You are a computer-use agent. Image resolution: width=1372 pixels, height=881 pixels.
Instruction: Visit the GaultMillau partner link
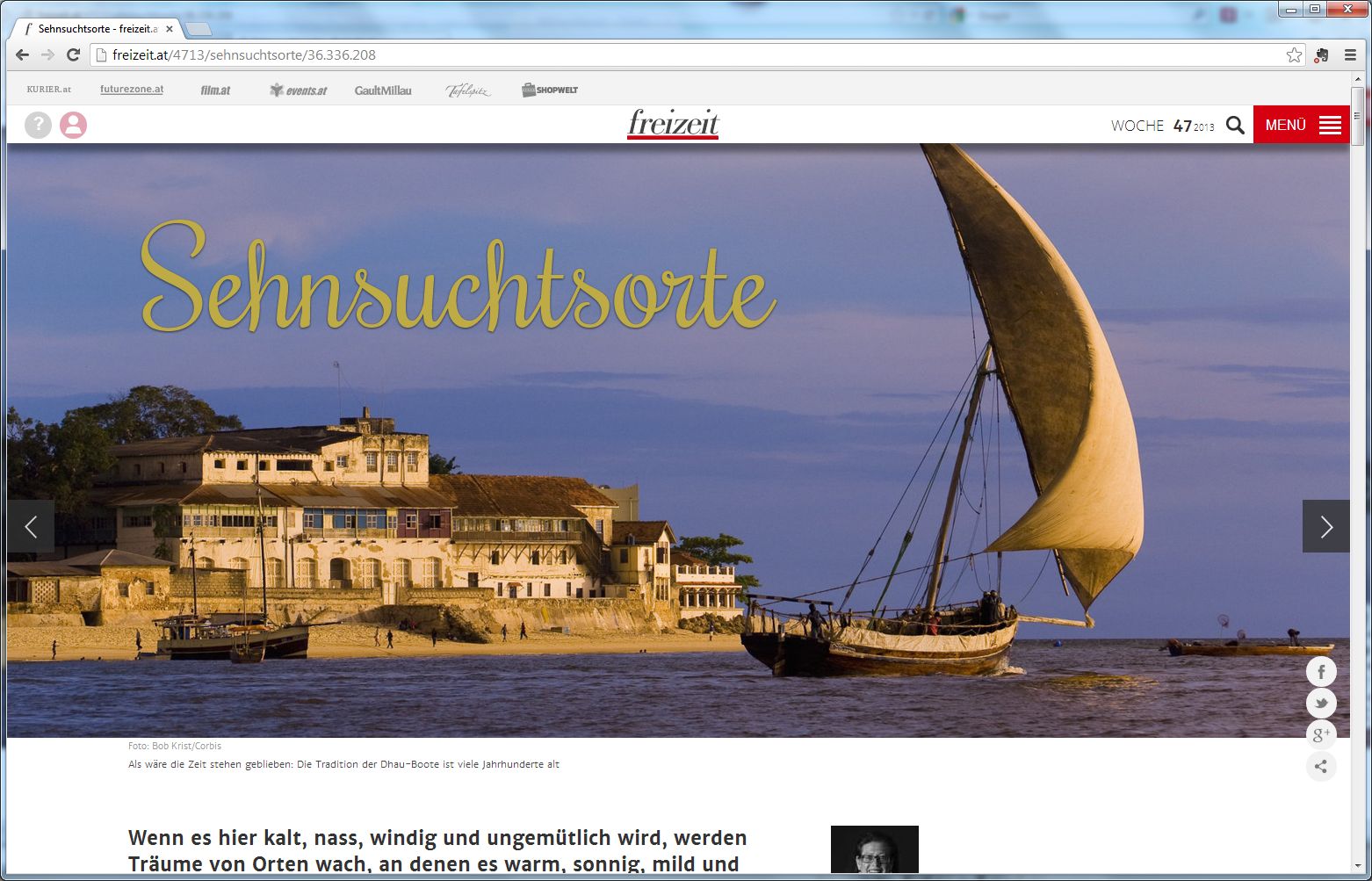383,90
